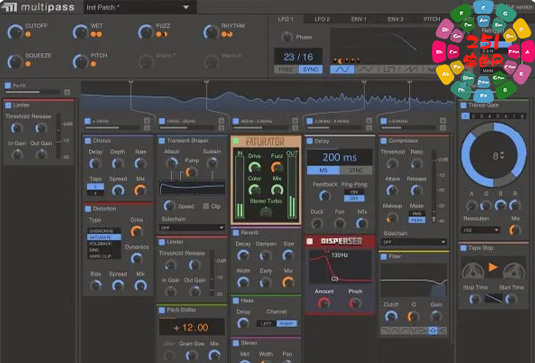Click the Filter Cutoff knob

[x=391, y=316]
